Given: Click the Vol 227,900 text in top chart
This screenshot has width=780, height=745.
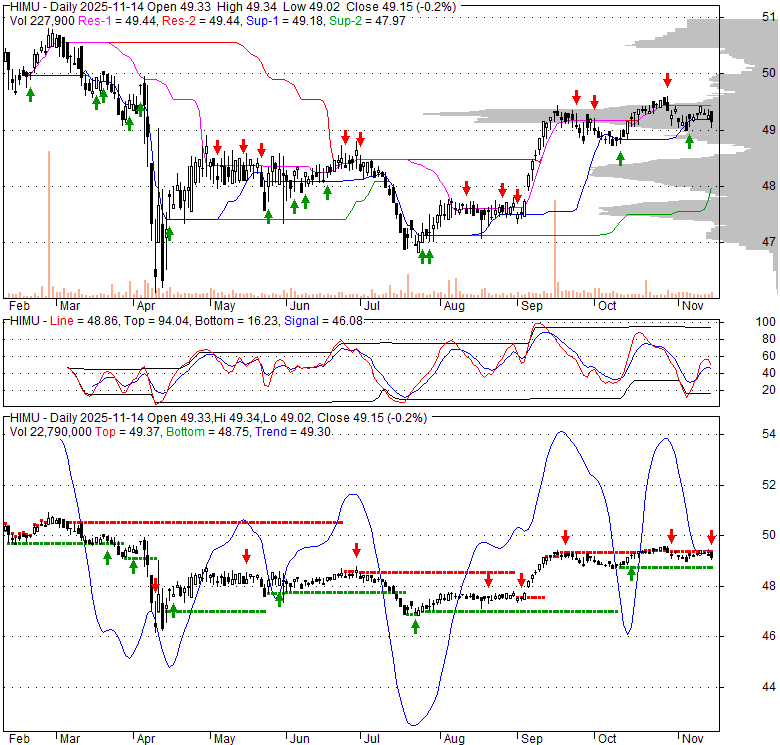Looking at the screenshot, I should 42,21.
